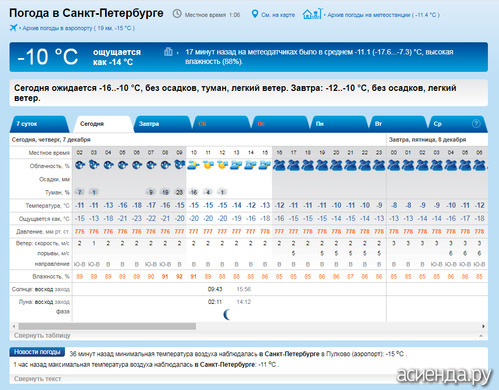Click the airplane airport archive icon

click(13, 28)
